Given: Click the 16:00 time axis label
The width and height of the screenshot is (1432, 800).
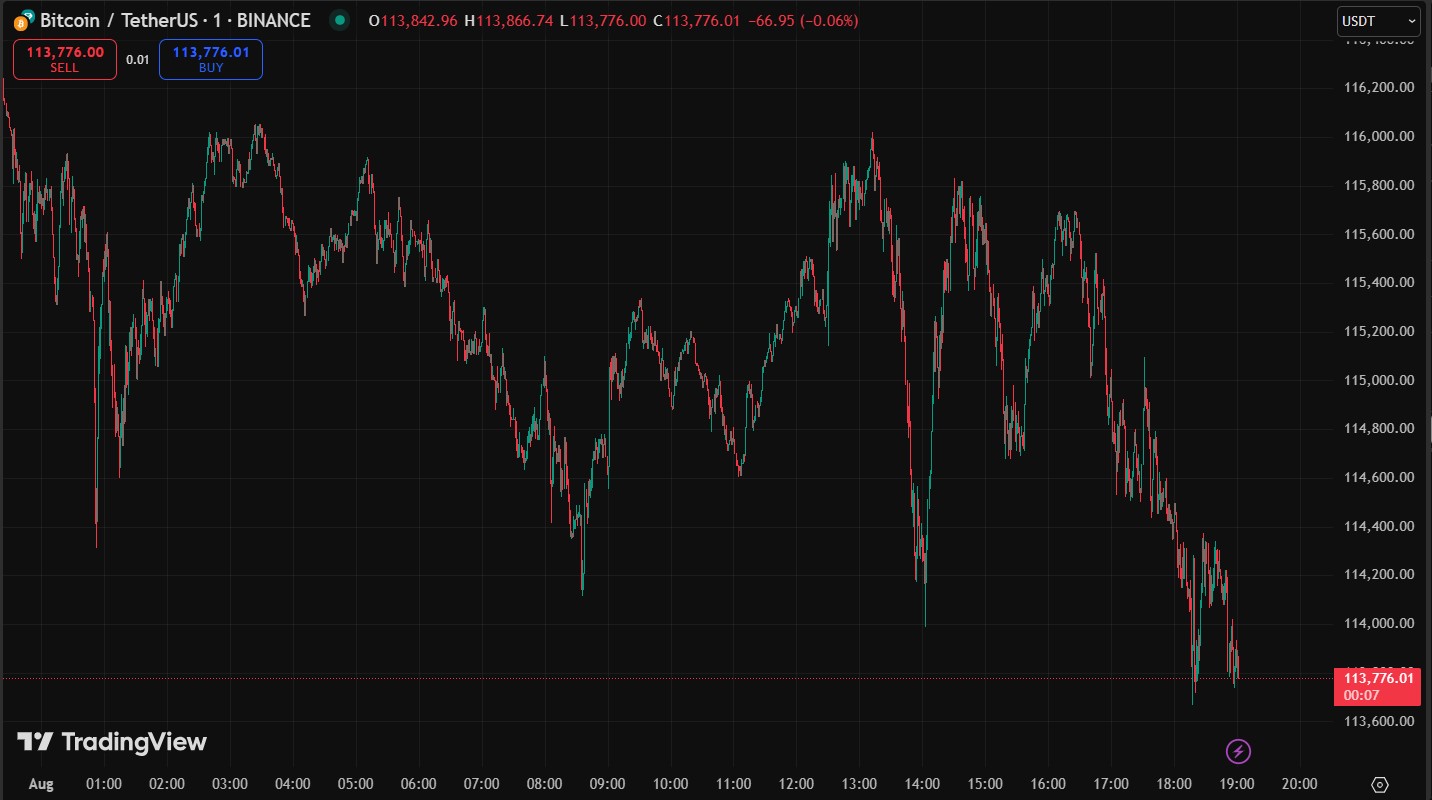Looking at the screenshot, I should (x=1048, y=784).
